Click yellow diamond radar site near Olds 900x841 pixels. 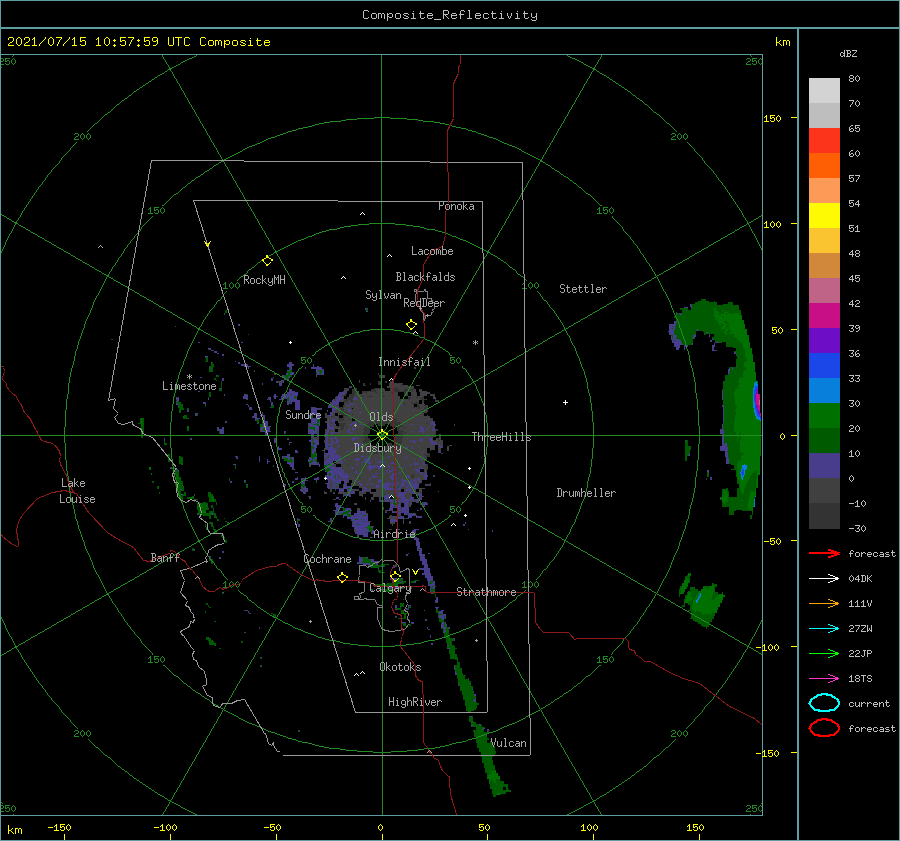(382, 435)
